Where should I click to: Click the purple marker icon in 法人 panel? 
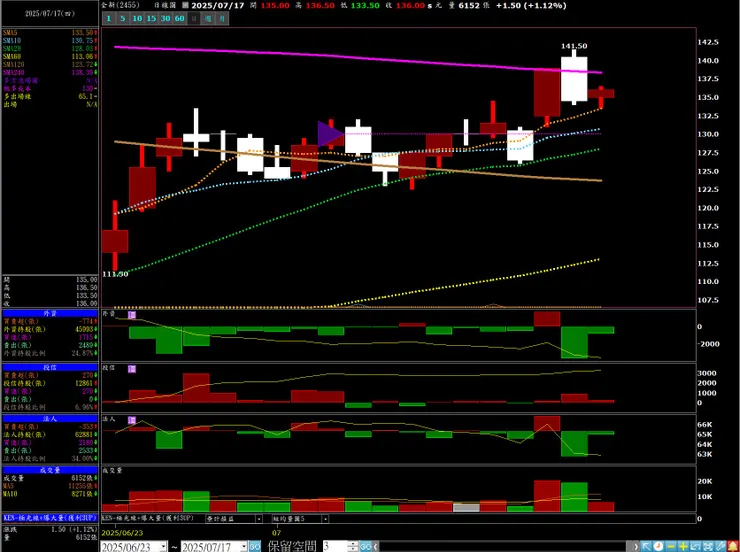pos(132,419)
